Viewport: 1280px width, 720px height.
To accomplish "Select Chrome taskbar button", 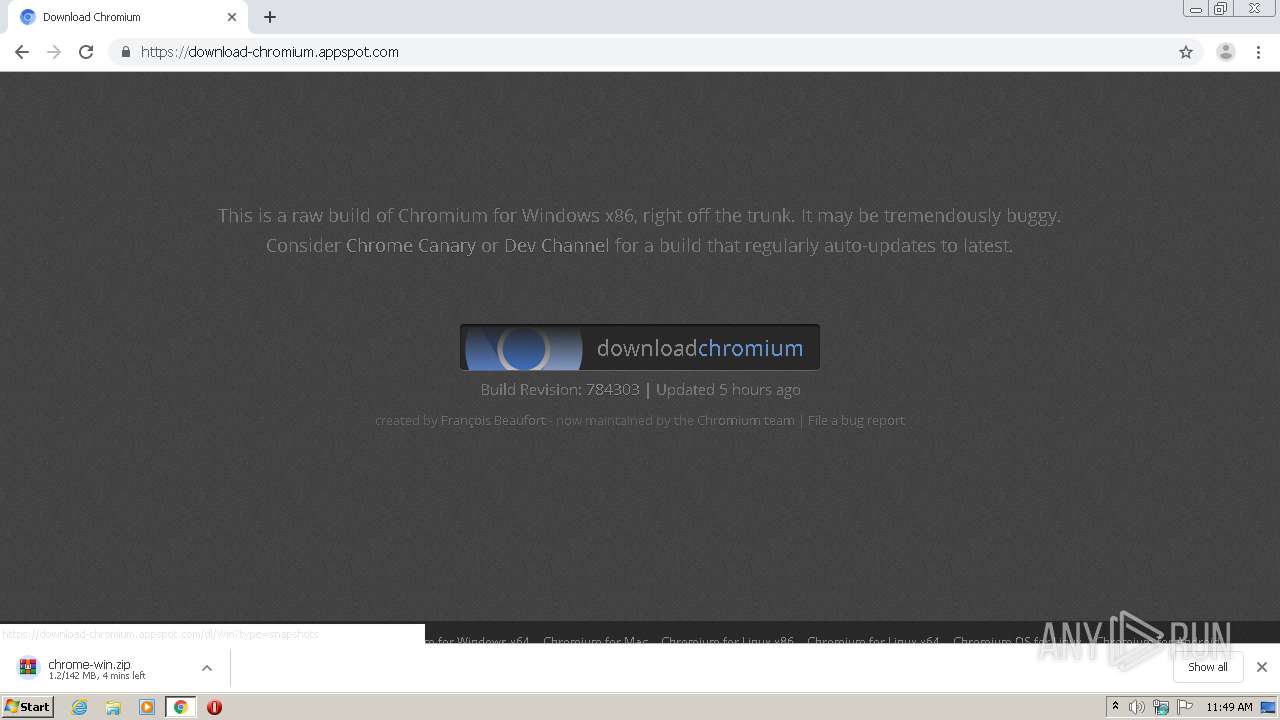I will pos(180,707).
